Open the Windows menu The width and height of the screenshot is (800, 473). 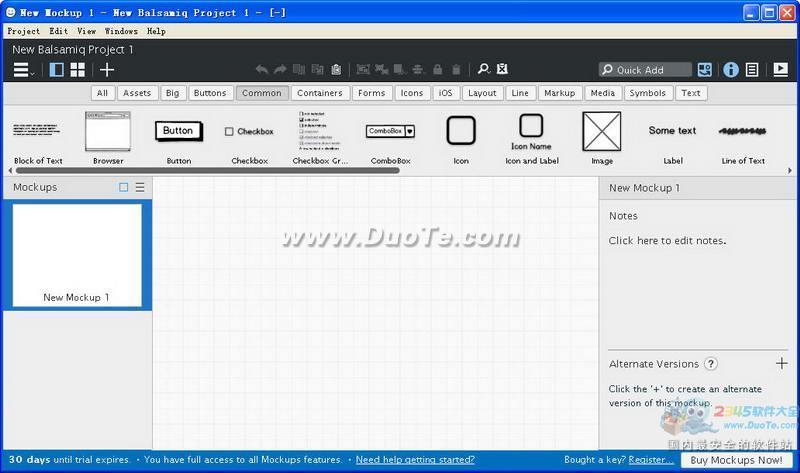pos(121,31)
